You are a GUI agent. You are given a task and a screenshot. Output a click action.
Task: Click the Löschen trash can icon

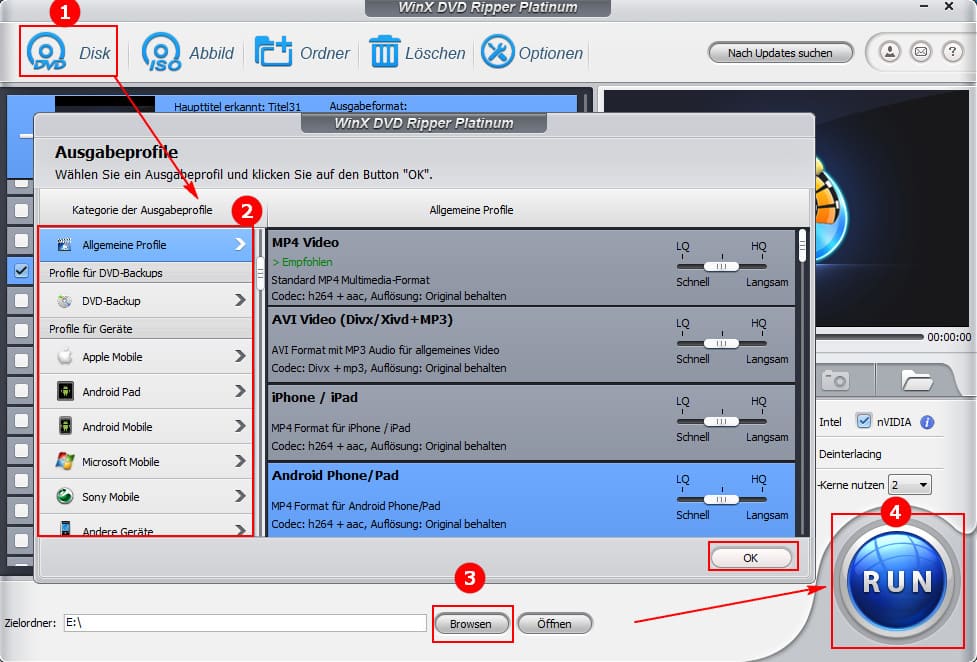[384, 52]
